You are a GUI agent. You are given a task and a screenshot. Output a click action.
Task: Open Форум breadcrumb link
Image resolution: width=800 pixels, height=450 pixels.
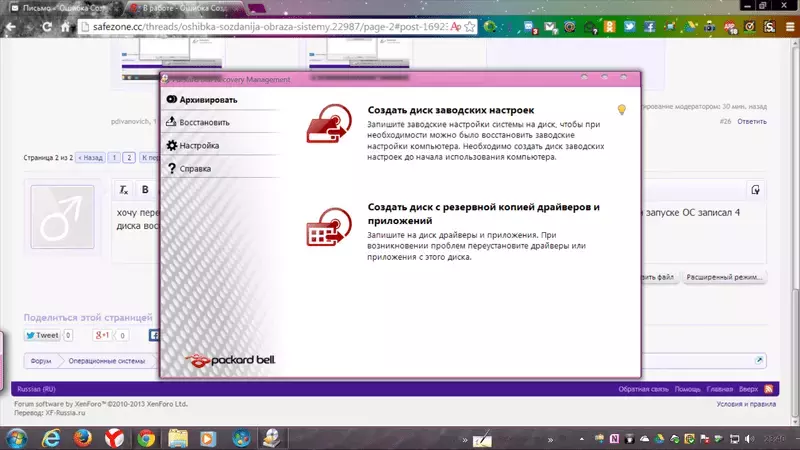coord(41,361)
